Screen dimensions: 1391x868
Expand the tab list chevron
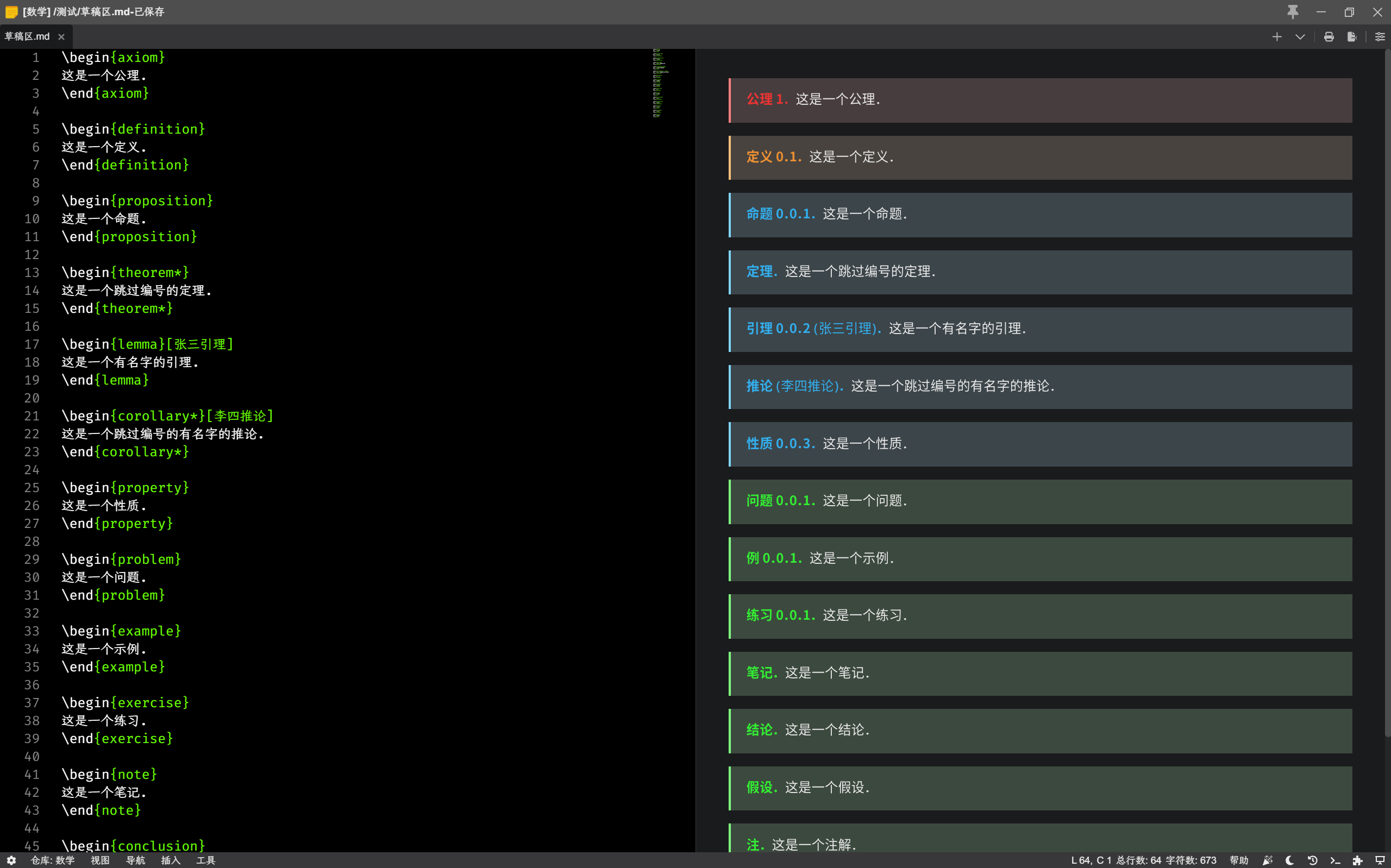pyautogui.click(x=1300, y=37)
